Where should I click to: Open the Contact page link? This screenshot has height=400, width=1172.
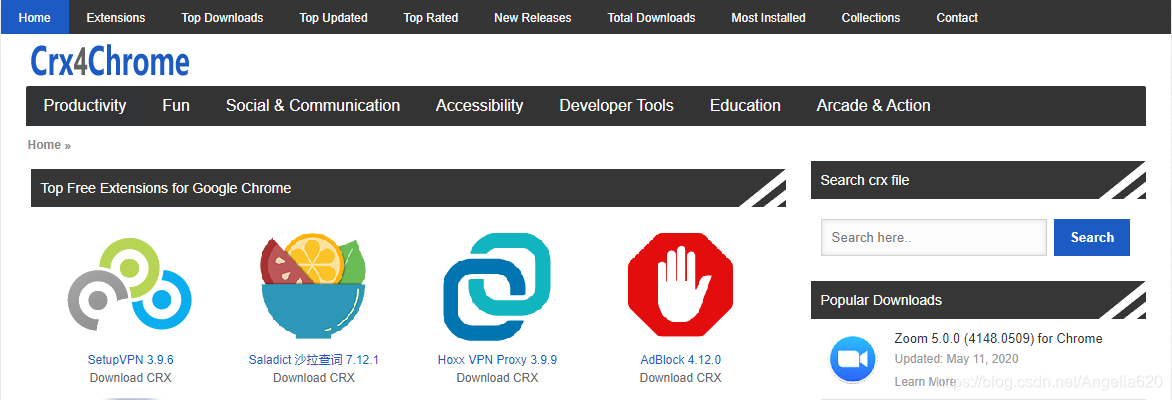(957, 17)
